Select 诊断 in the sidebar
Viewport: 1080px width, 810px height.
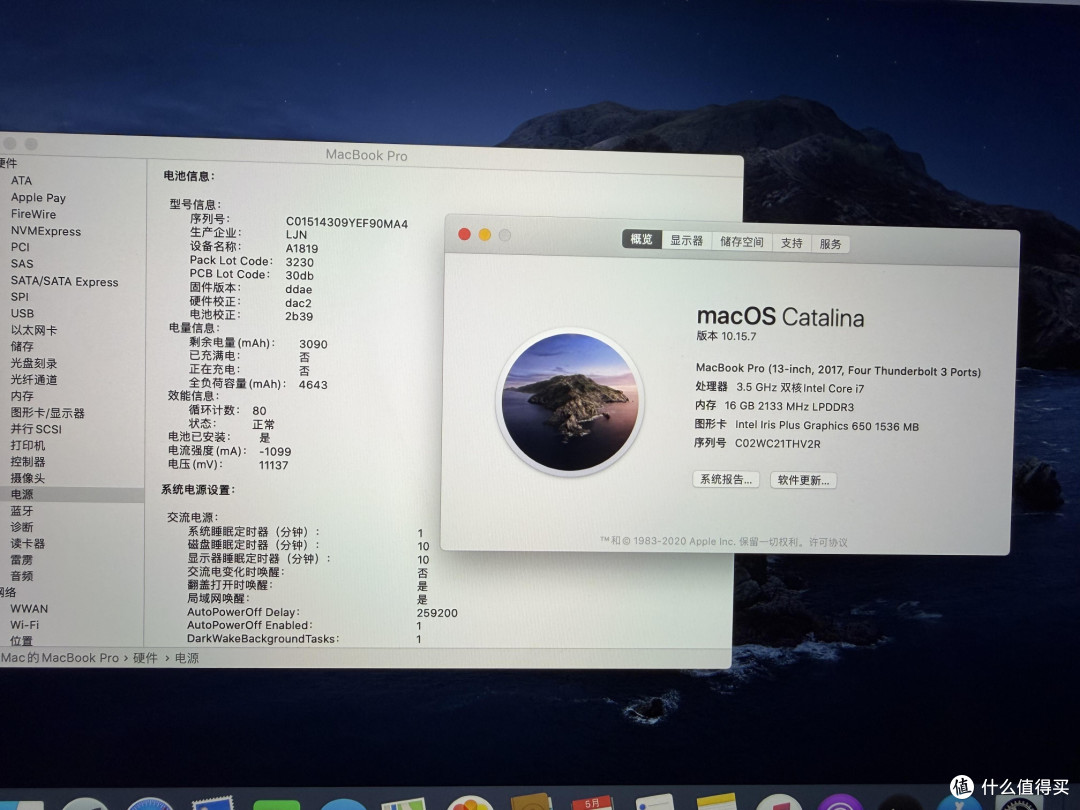(21, 527)
